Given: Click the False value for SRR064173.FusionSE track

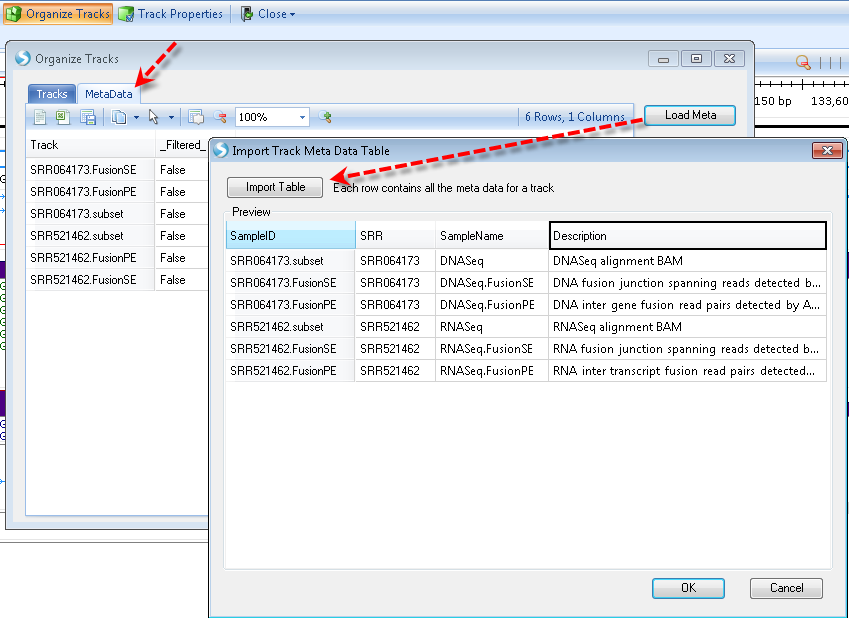Looking at the screenshot, I should (x=182, y=170).
